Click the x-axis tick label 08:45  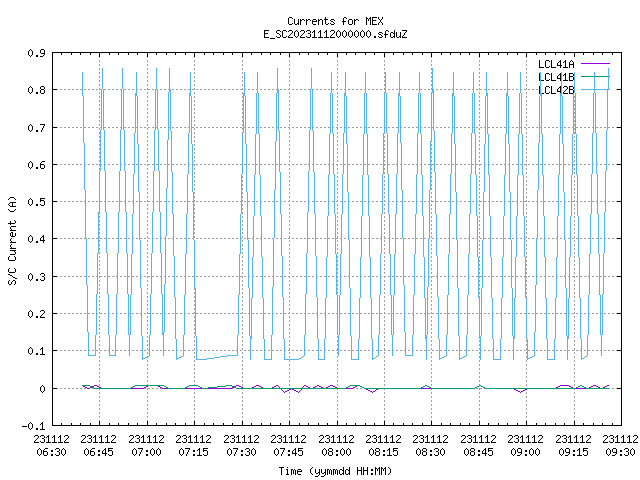tap(478, 452)
